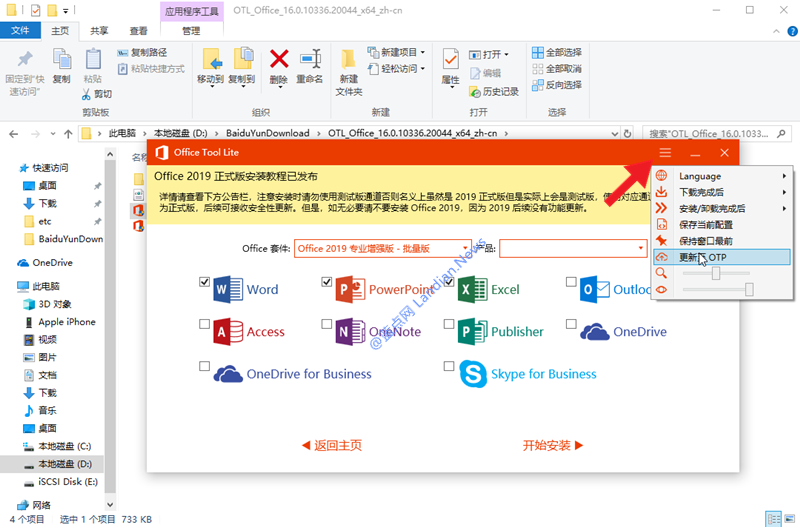Open the 新建项目 dropdown in ribbon
The height and width of the screenshot is (527, 800).
422,53
